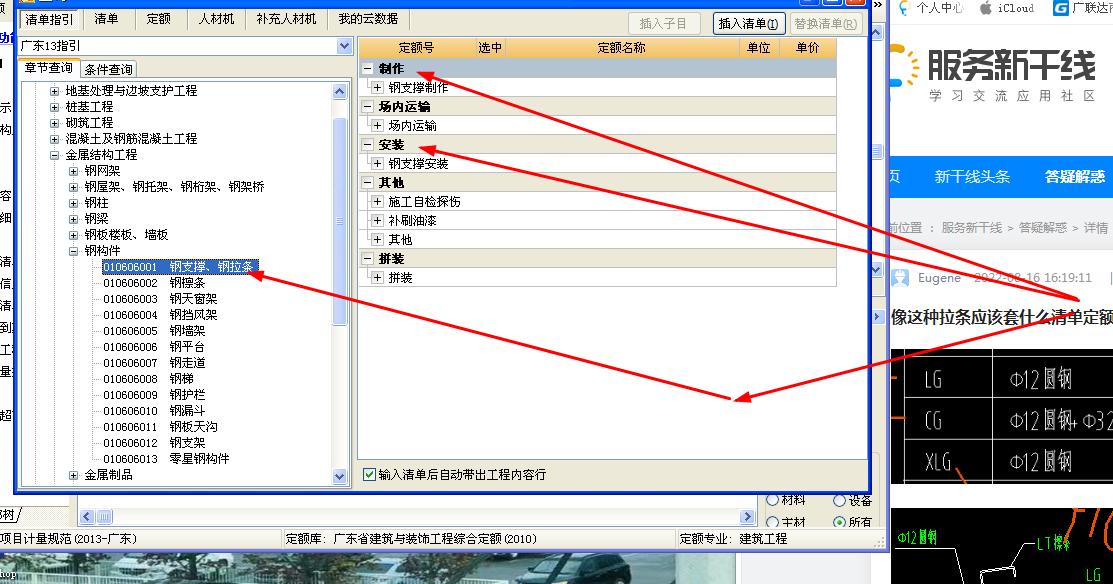Image resolution: width=1113 pixels, height=584 pixels.
Task: Select 010606010 钢漏斗 item
Action: coord(154,411)
